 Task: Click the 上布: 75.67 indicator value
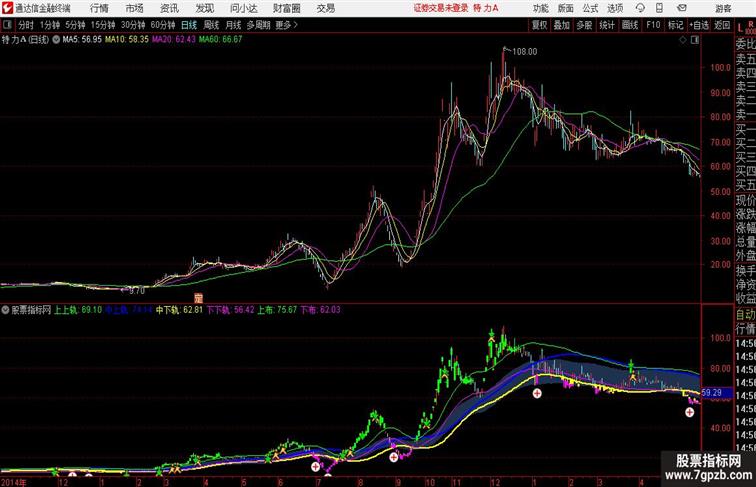pyautogui.click(x=277, y=310)
